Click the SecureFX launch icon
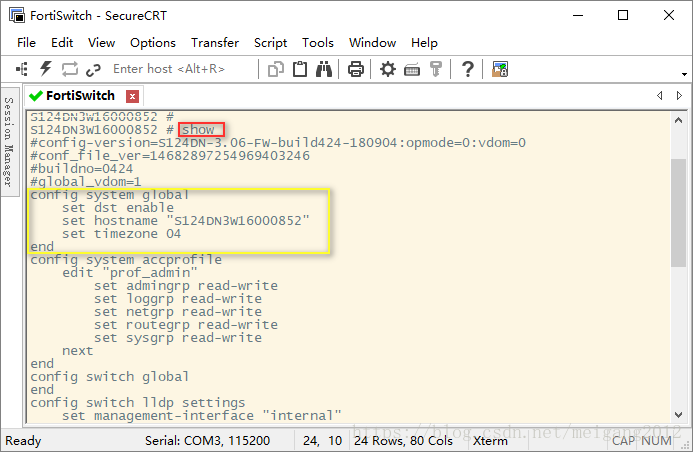 click(x=500, y=69)
